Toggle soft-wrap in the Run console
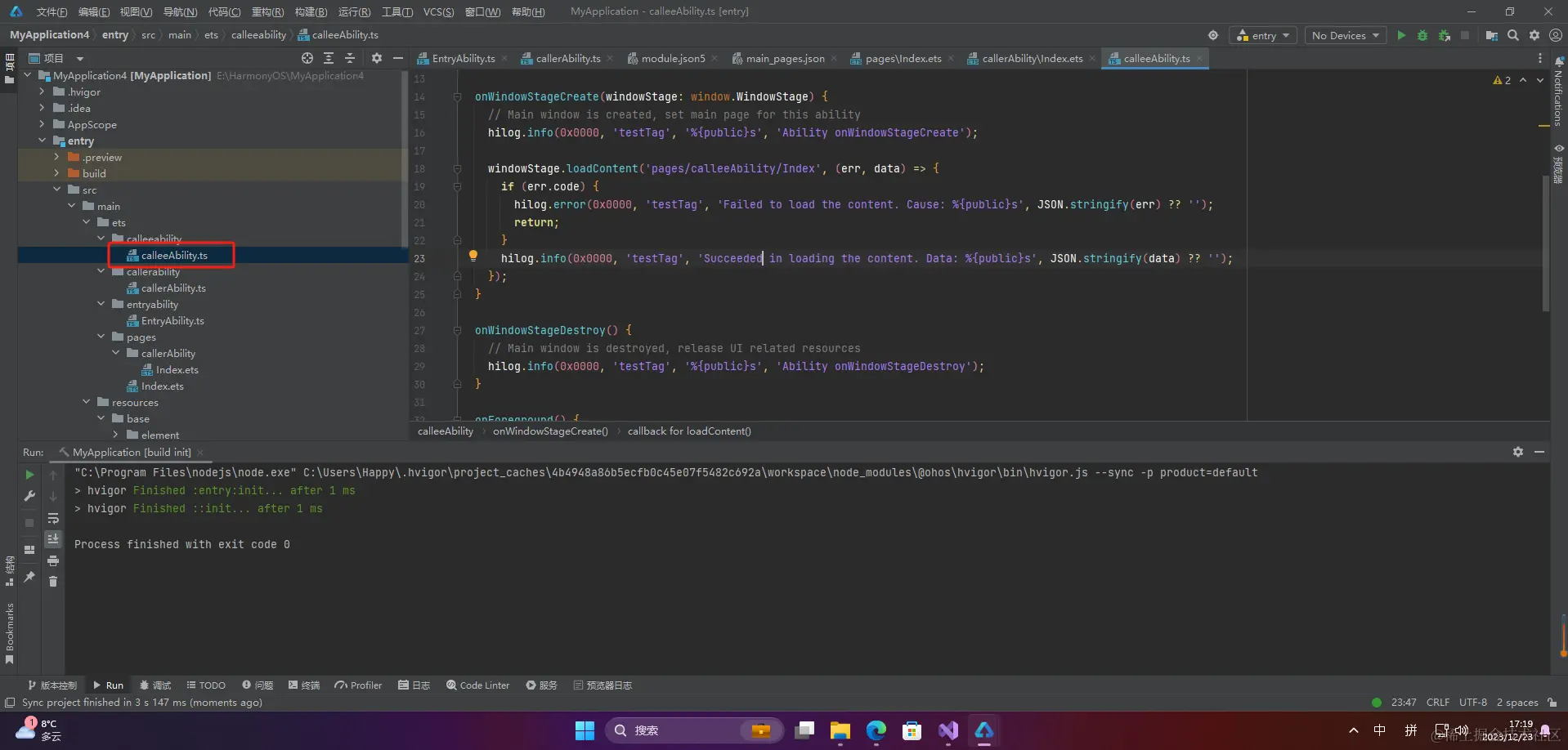The image size is (1568, 750). tap(53, 518)
